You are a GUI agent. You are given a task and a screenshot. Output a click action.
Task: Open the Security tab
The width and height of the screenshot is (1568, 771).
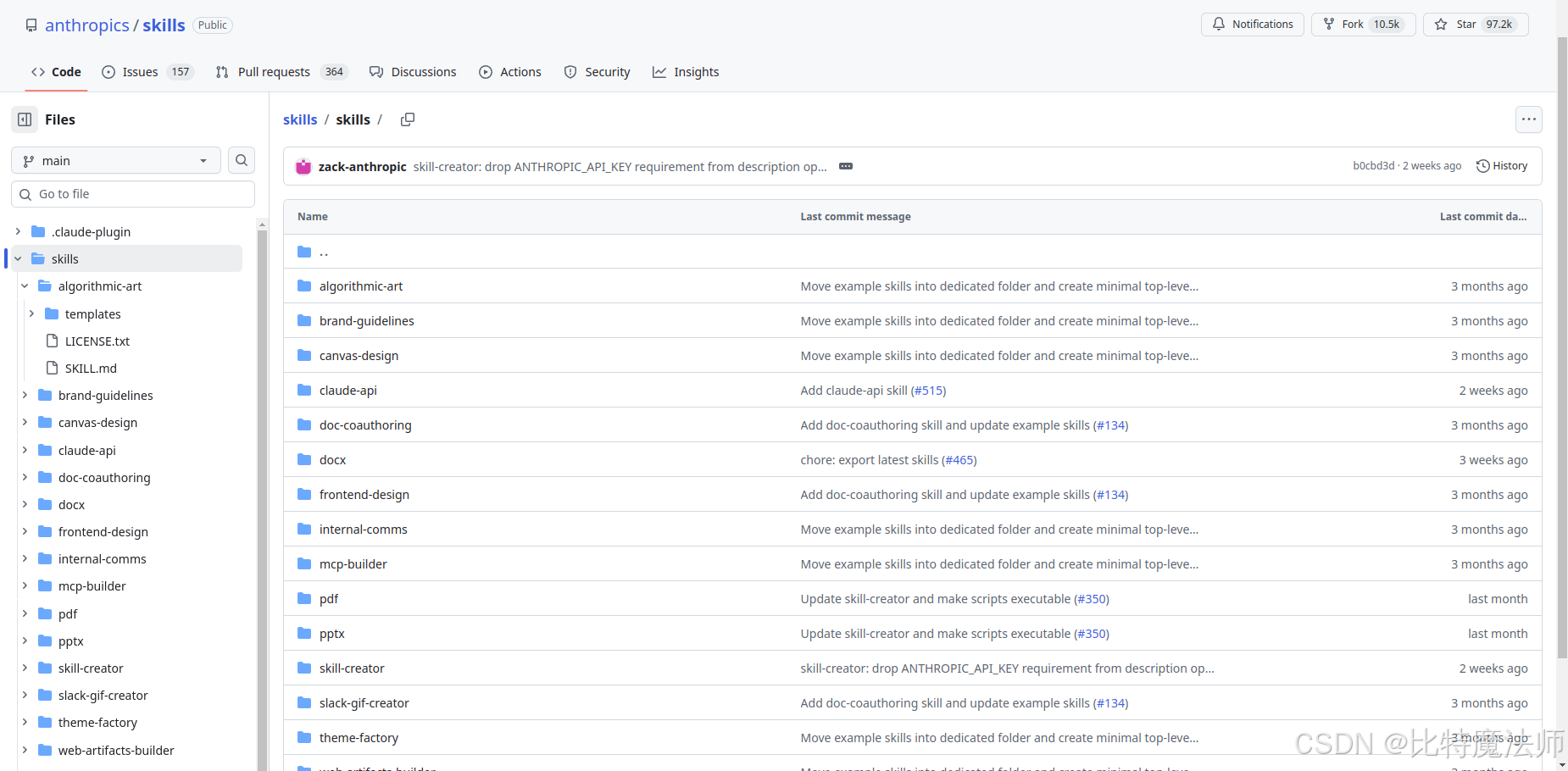[x=597, y=72]
